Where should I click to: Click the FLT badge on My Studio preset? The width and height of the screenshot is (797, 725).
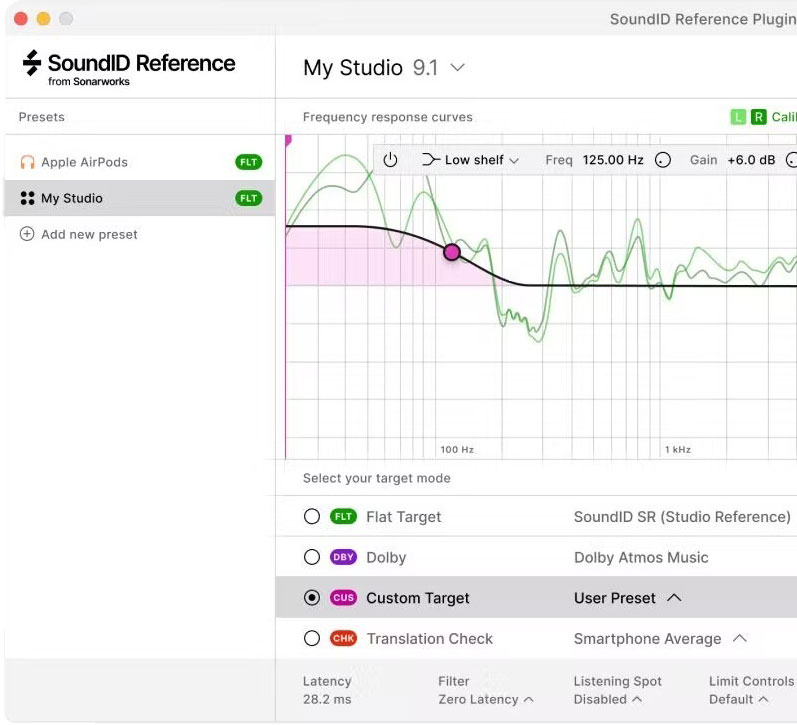249,198
